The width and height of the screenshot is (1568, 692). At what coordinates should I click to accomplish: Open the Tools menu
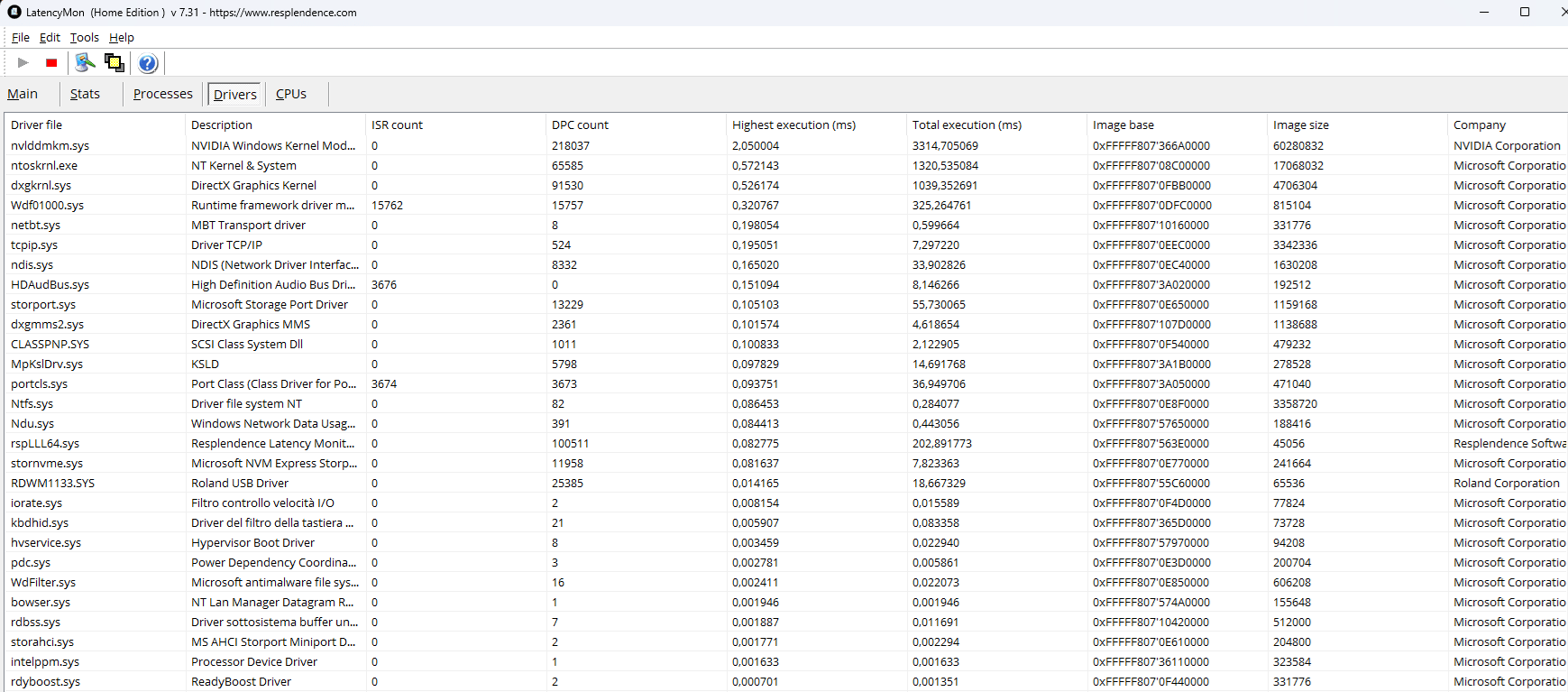[x=85, y=37]
